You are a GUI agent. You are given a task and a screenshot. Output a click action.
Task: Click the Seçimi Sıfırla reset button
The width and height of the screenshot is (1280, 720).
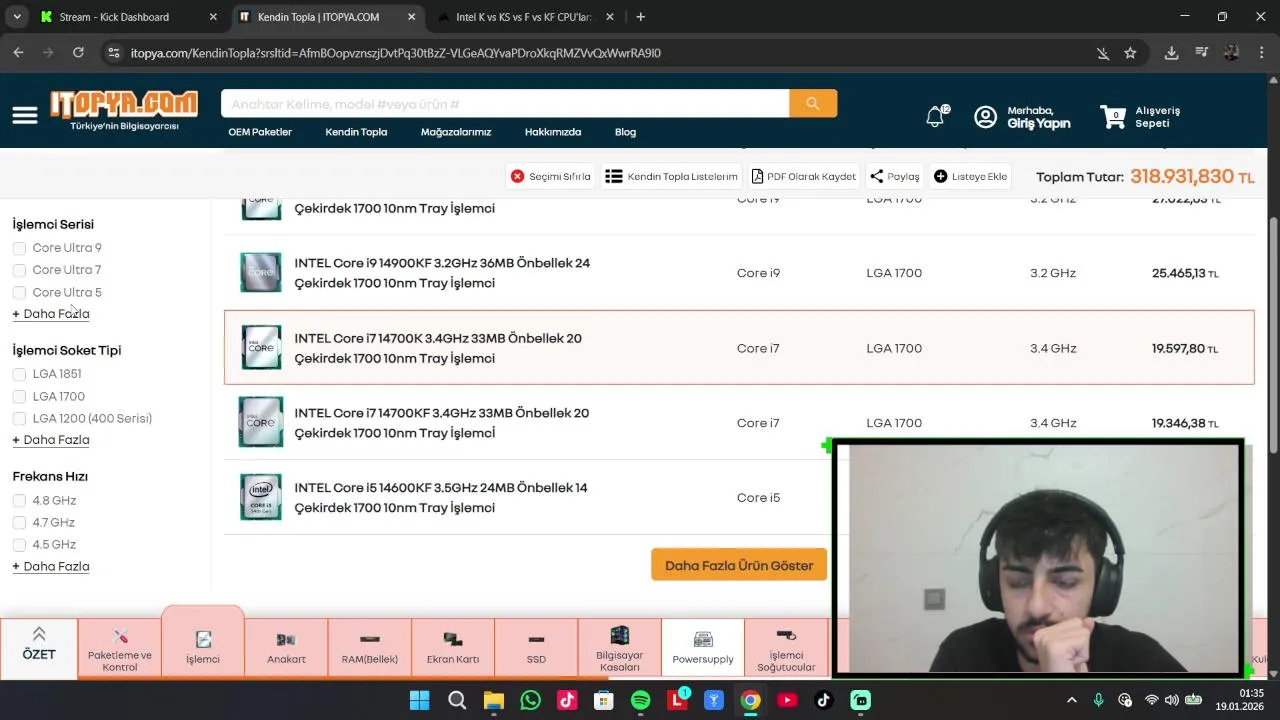click(551, 176)
